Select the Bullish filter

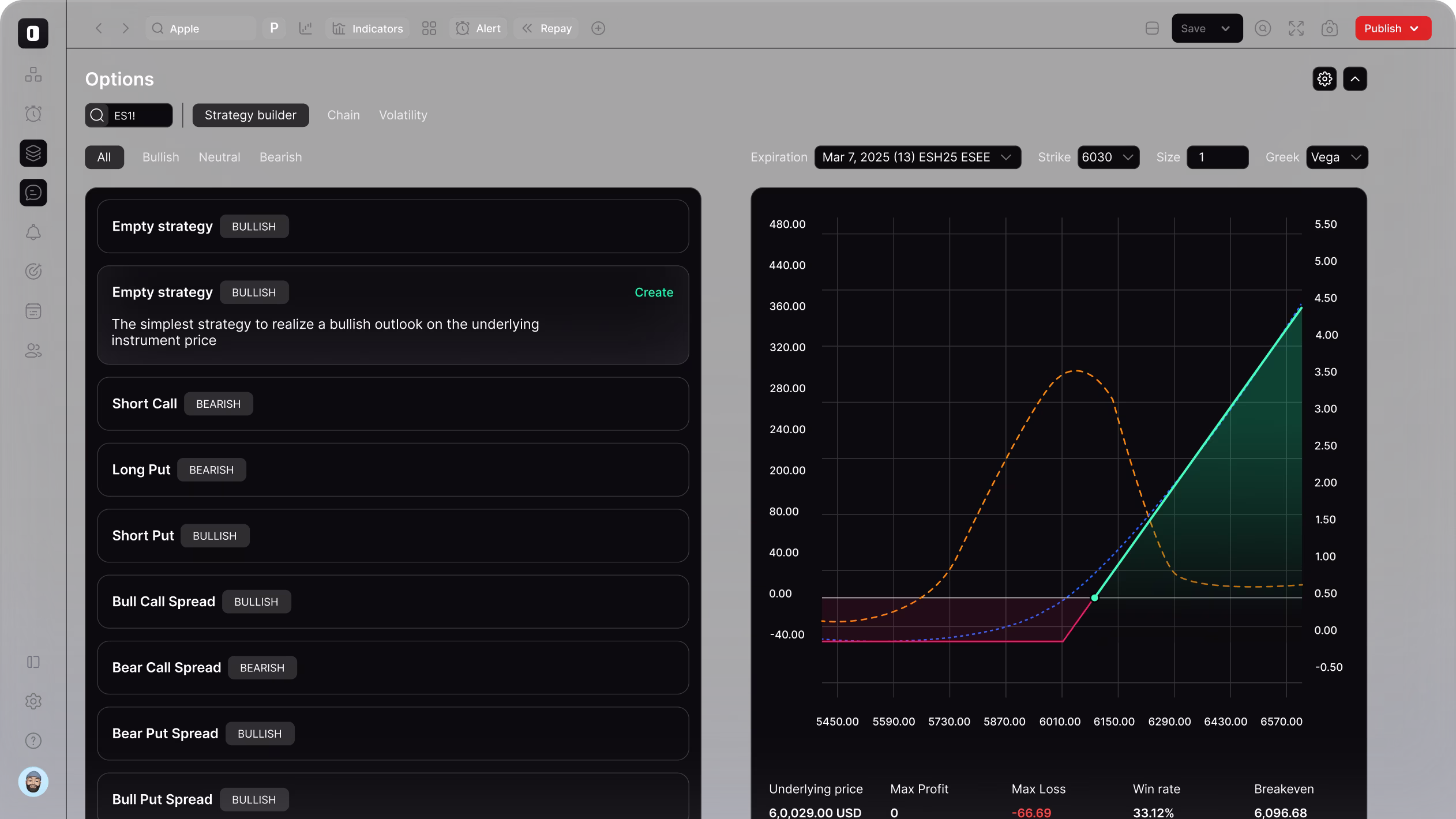(x=160, y=157)
